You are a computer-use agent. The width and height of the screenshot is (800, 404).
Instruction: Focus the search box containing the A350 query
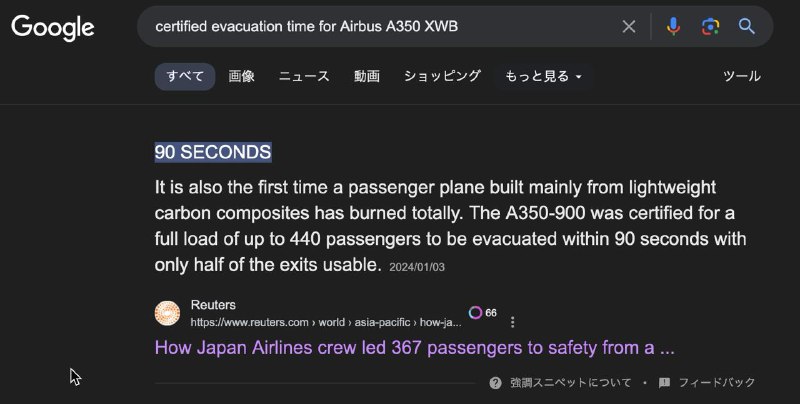[380, 27]
